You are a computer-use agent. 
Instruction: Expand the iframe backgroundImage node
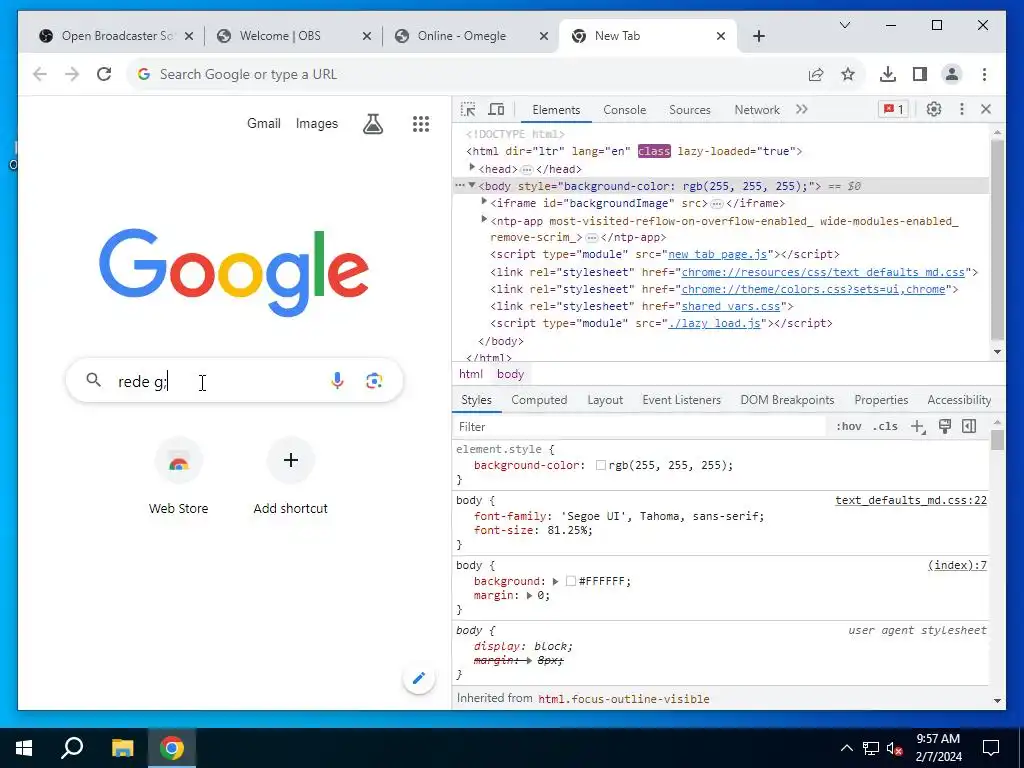pyautogui.click(x=484, y=202)
